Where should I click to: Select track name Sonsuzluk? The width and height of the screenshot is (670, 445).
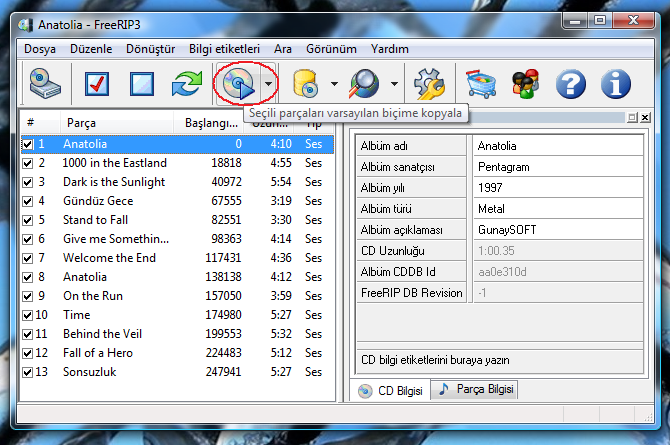pyautogui.click(x=90, y=372)
